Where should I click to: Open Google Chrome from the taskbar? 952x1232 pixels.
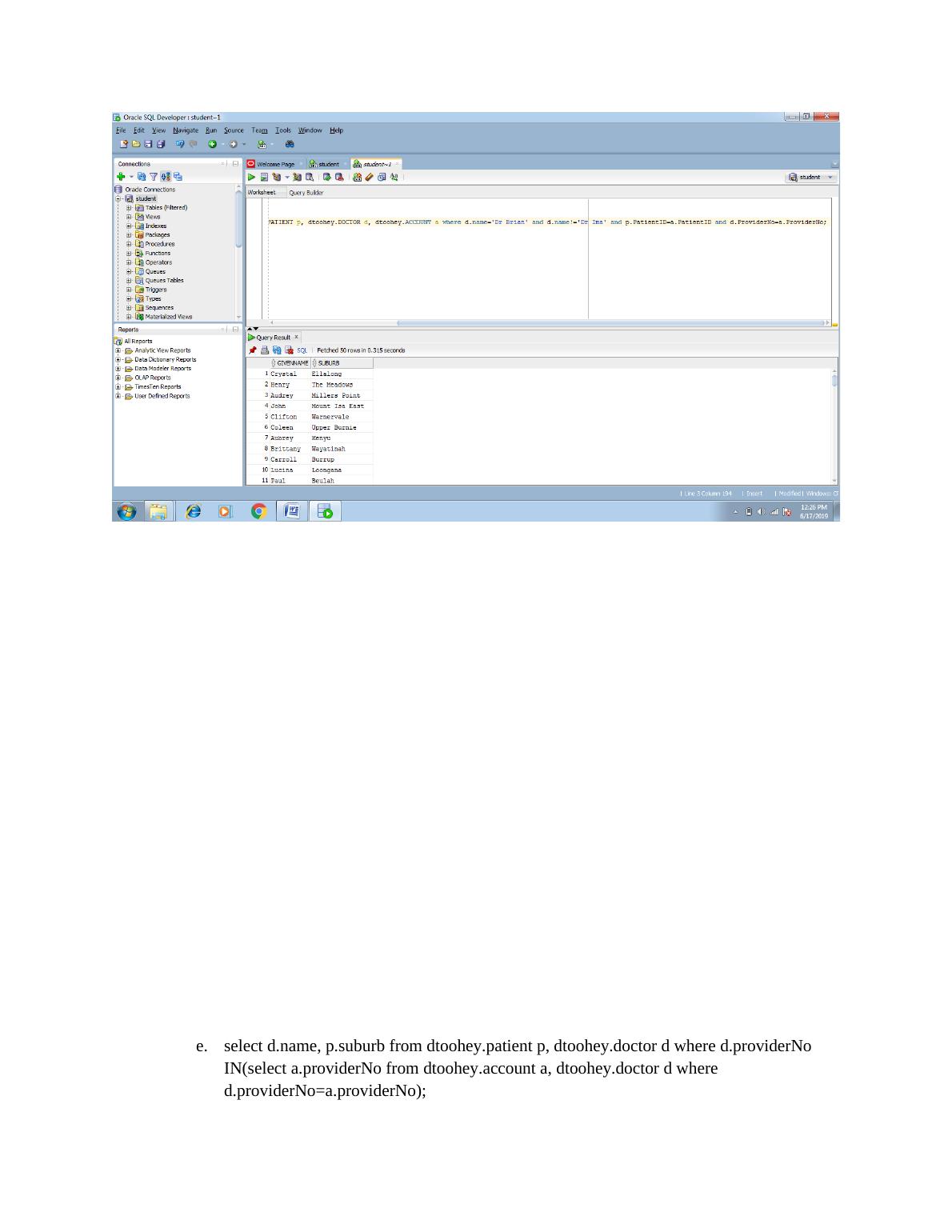(x=258, y=511)
